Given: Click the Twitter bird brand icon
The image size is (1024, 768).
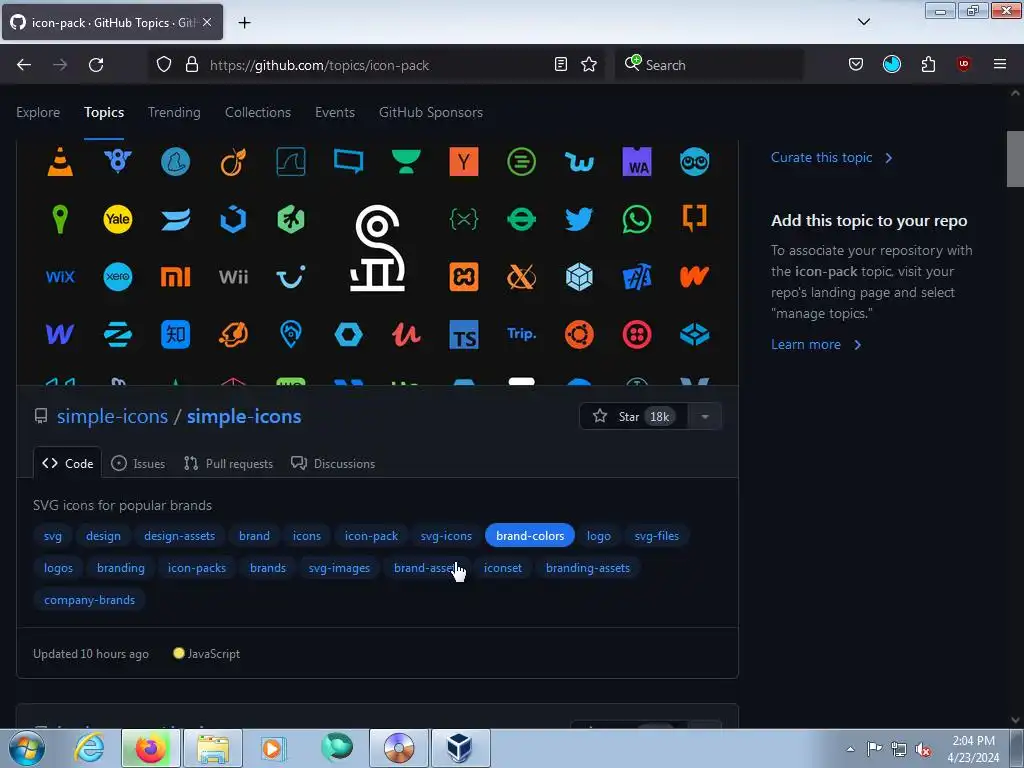Looking at the screenshot, I should point(579,219).
